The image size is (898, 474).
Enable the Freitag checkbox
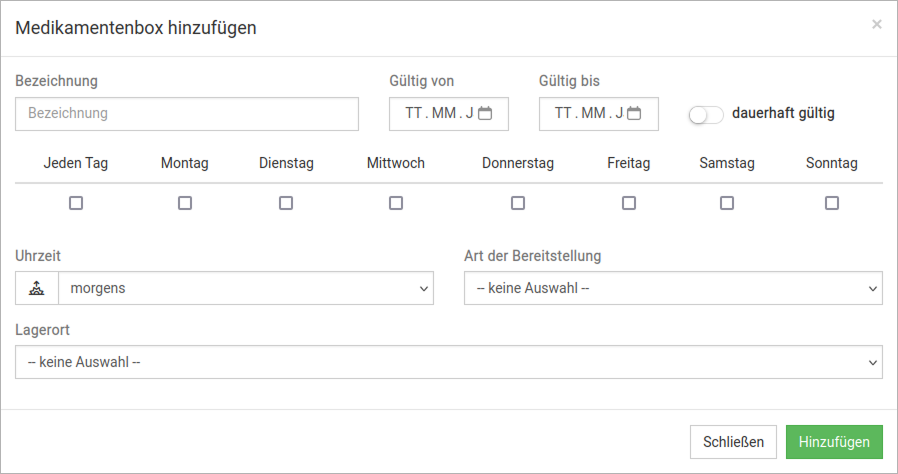629,203
